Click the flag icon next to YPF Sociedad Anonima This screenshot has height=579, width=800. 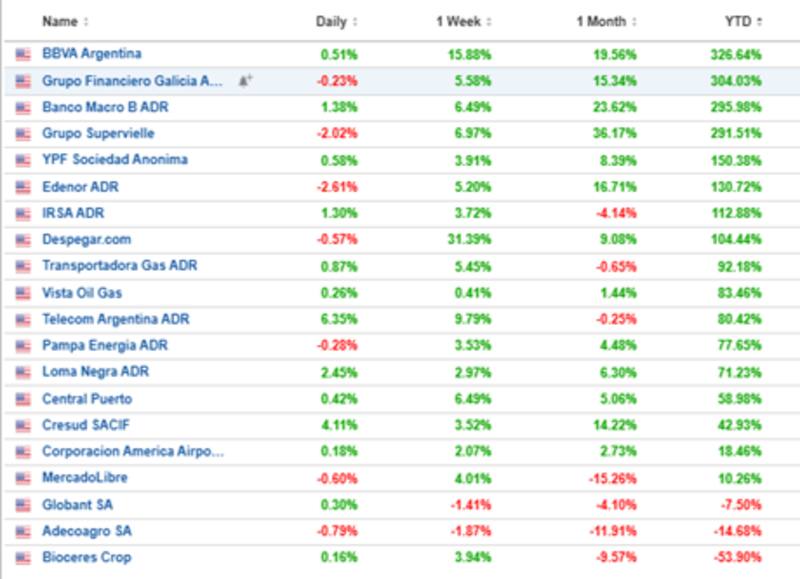click(x=23, y=160)
